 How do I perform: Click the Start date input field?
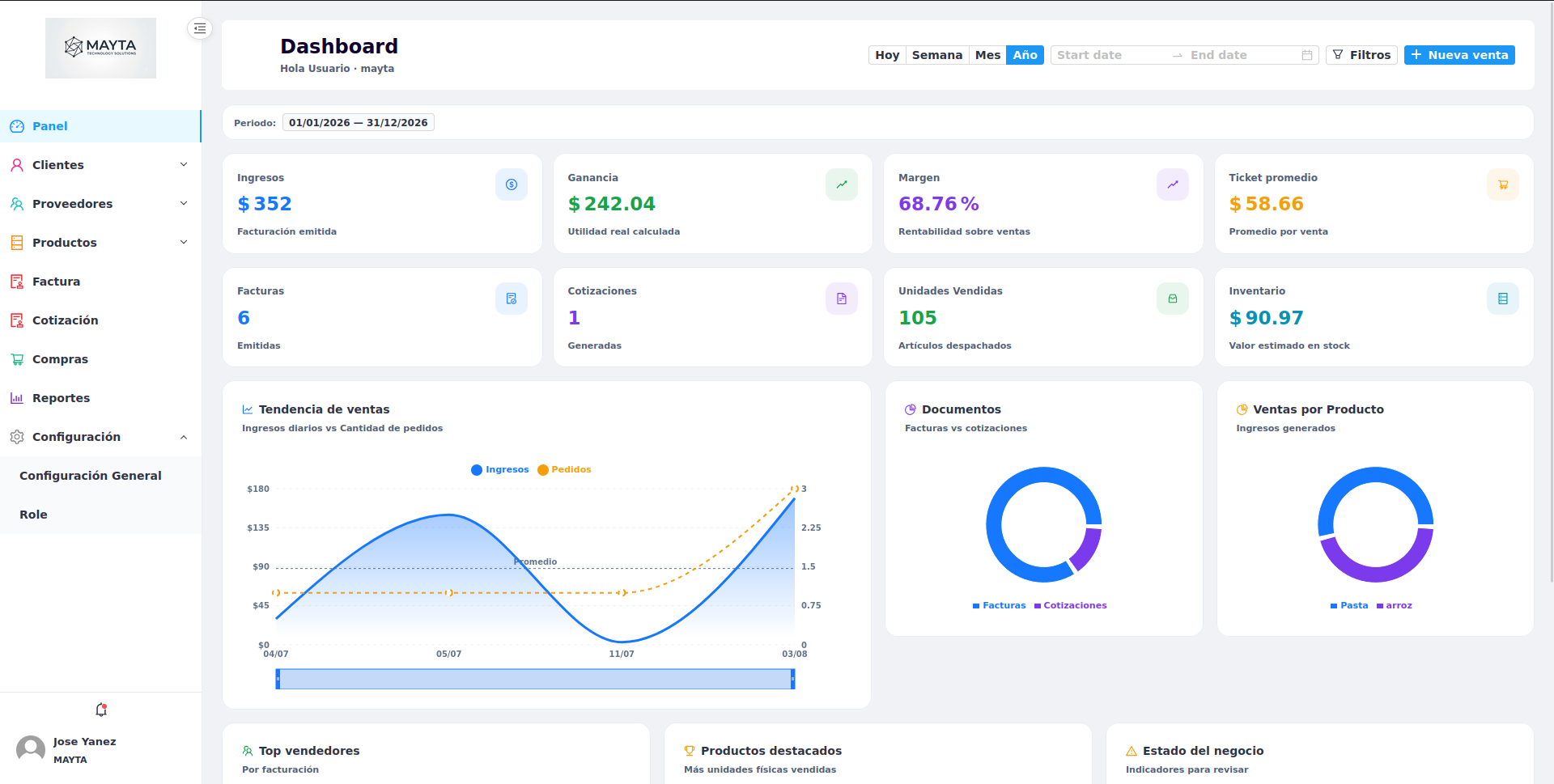coord(1109,55)
